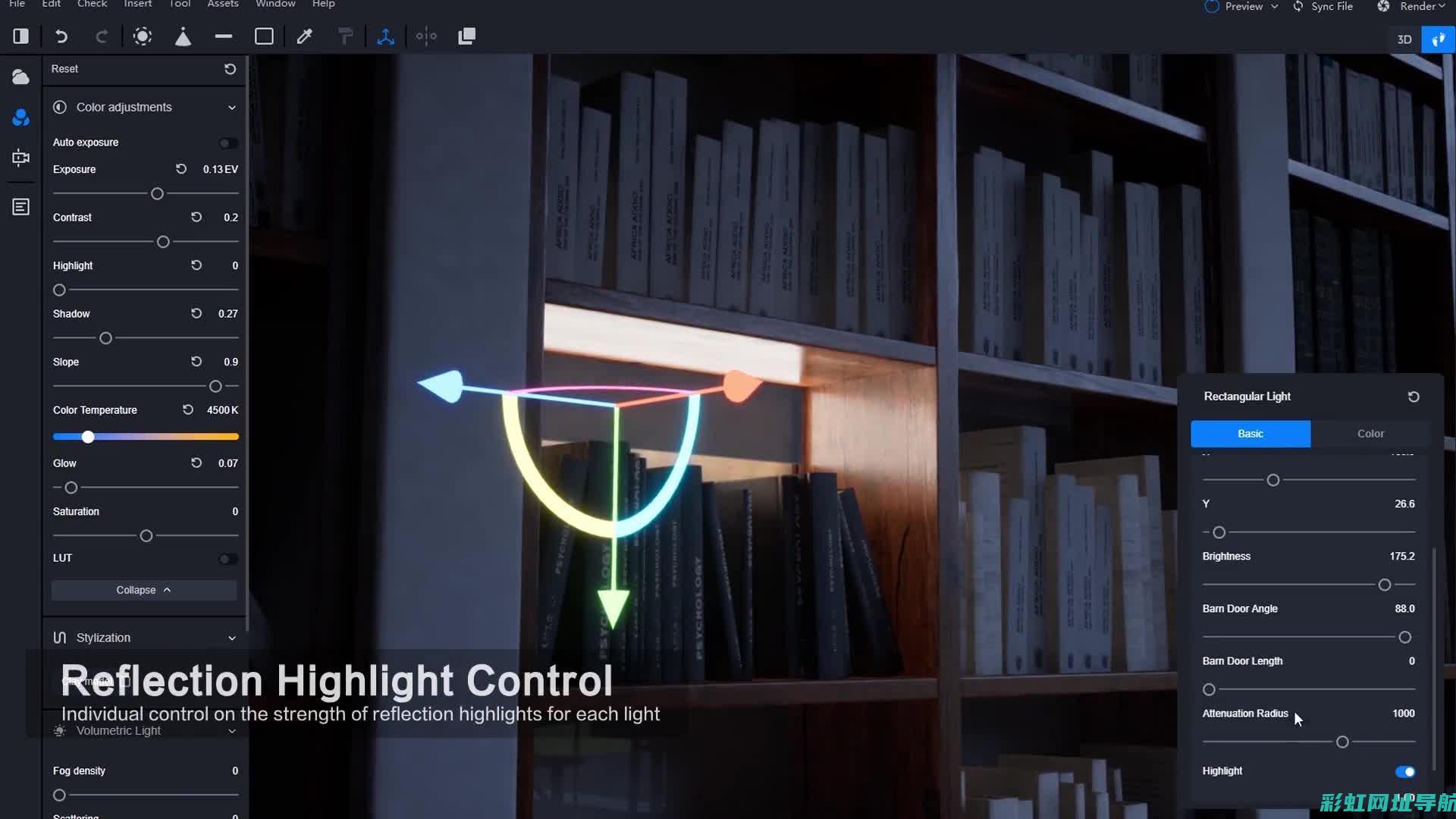
Task: Click the Assets menu item
Action: (x=222, y=4)
